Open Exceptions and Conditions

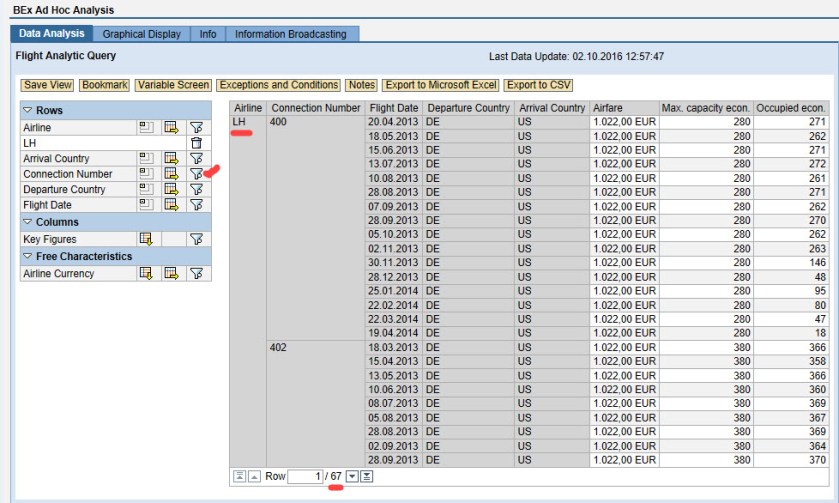(x=279, y=85)
